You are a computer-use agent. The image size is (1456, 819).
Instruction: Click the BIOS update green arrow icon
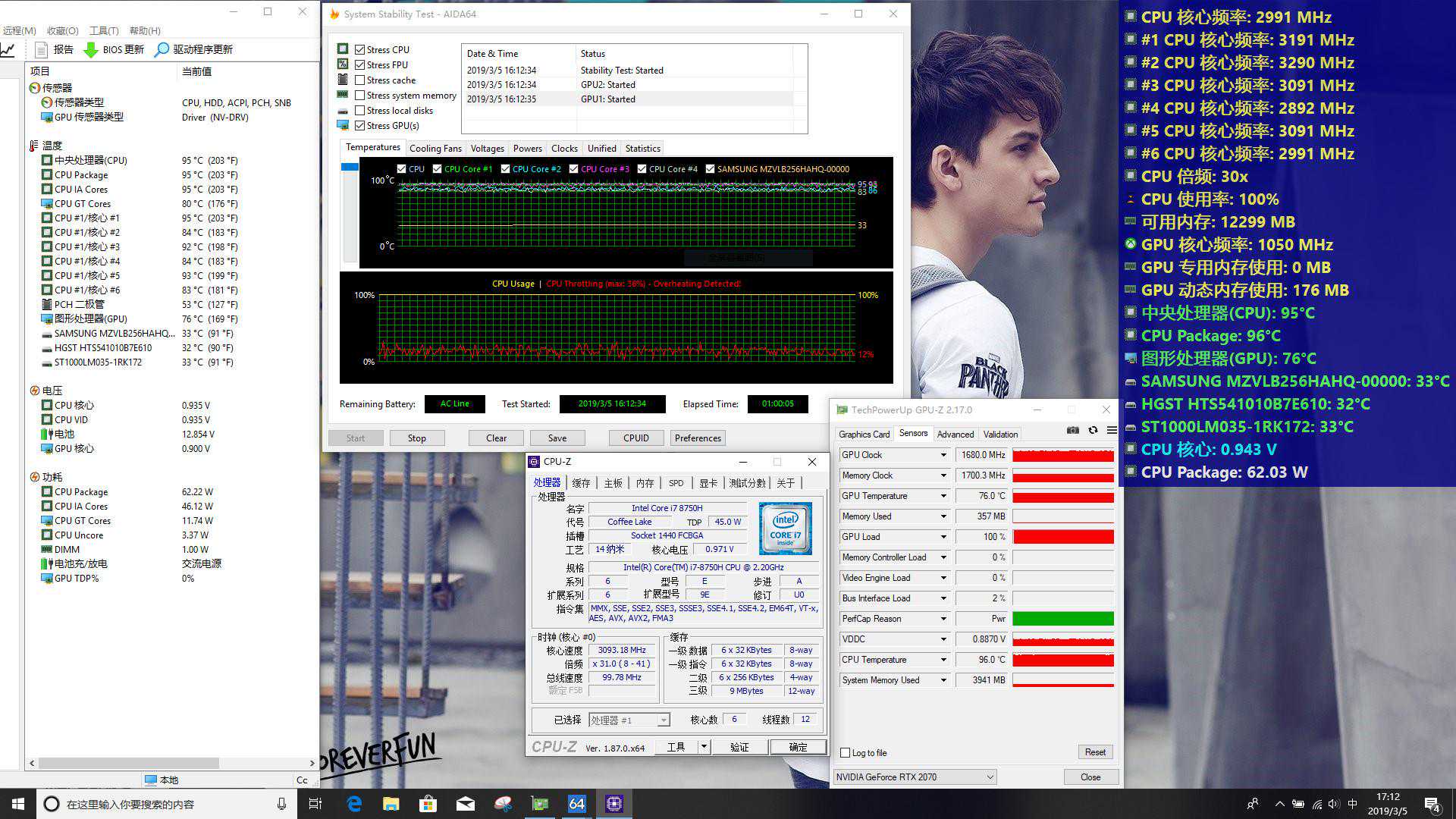click(x=90, y=49)
